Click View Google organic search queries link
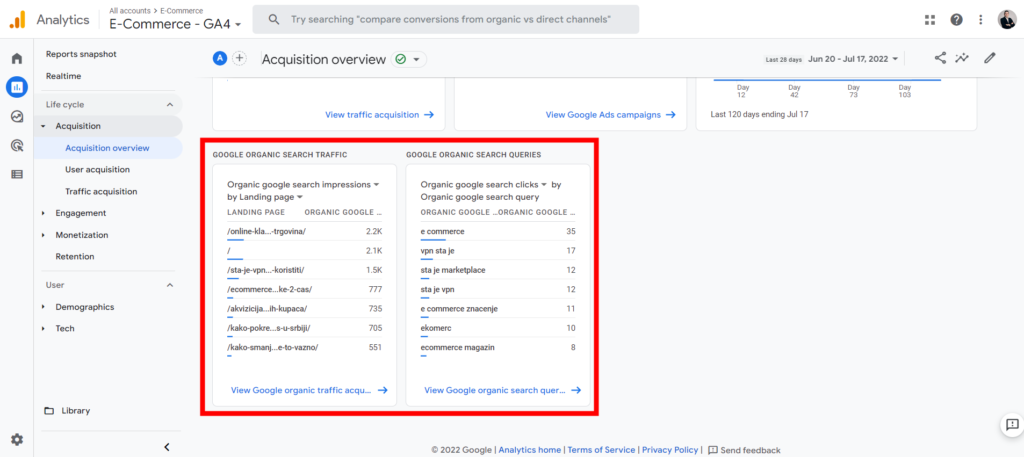 tap(503, 390)
